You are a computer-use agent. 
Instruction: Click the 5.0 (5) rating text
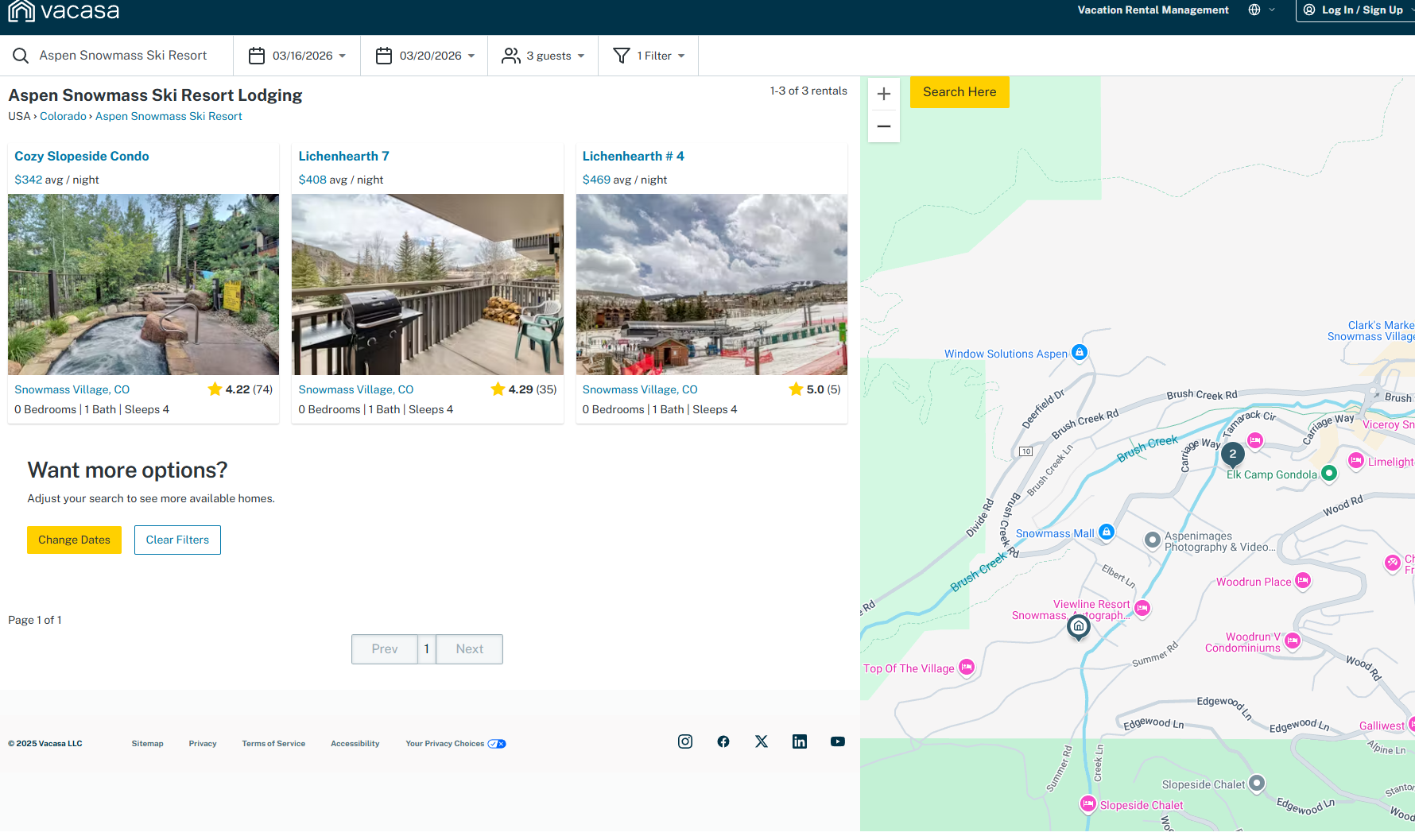pos(824,389)
